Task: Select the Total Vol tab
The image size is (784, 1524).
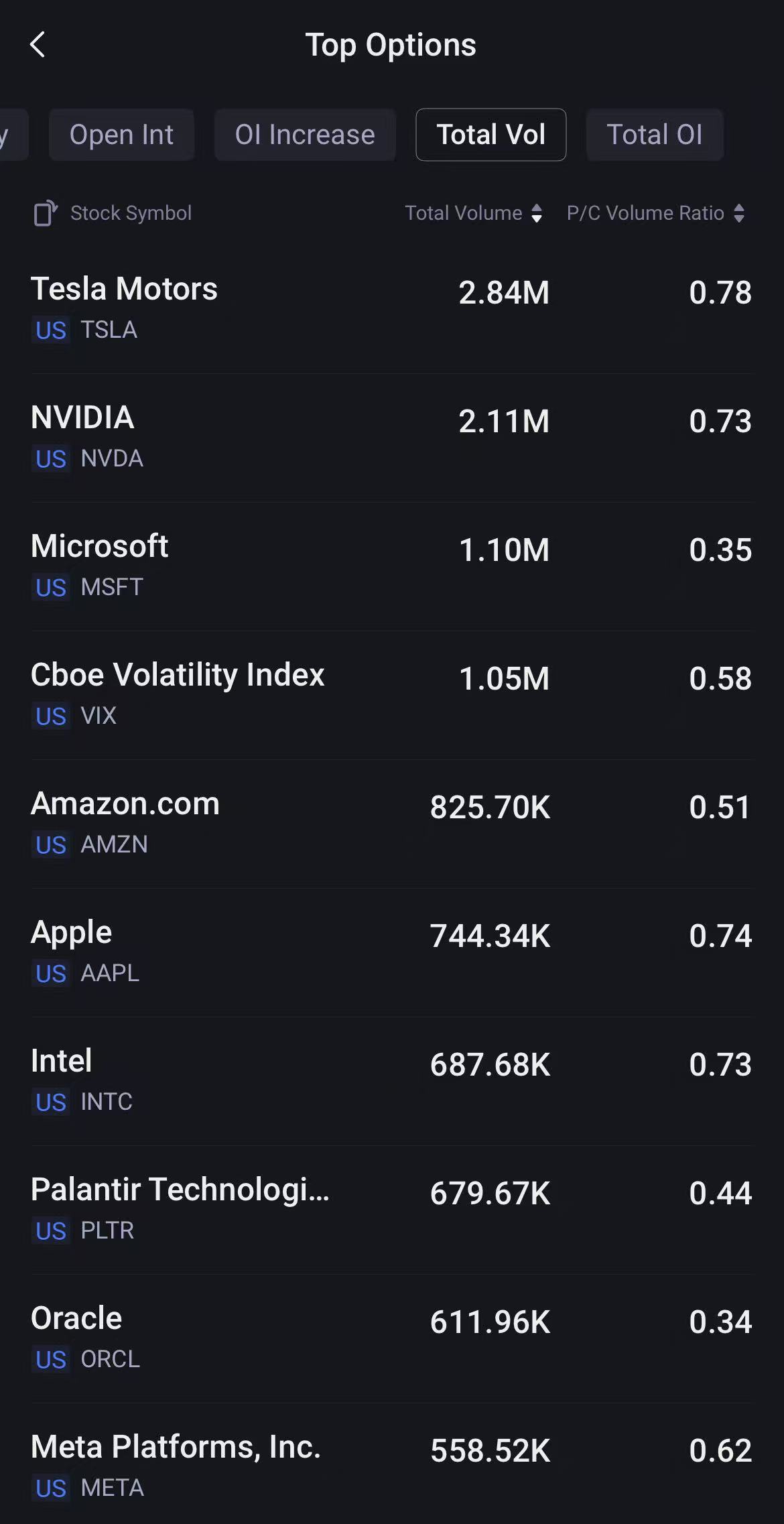Action: click(491, 135)
